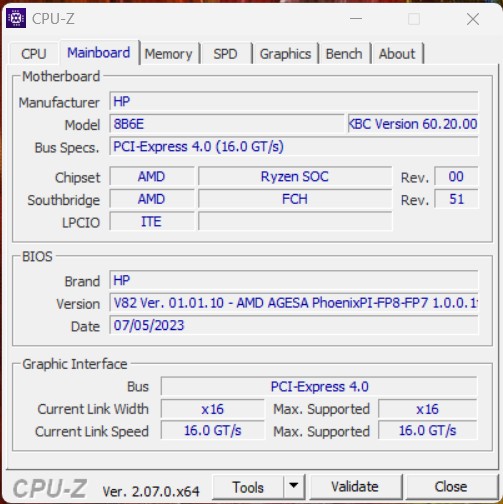
Task: Open the Tools dropdown arrow
Action: click(294, 486)
